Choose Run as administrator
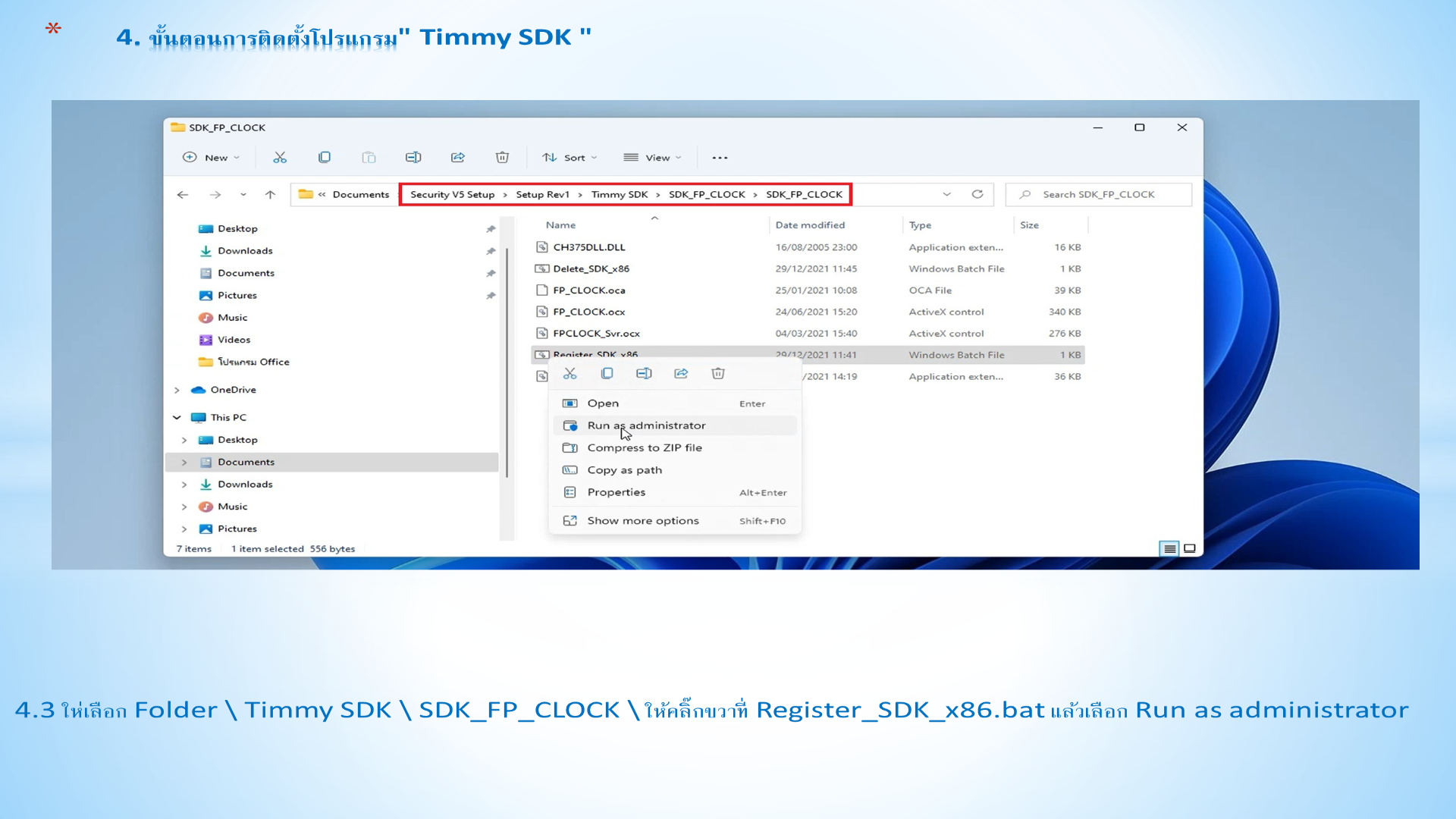 coord(675,426)
